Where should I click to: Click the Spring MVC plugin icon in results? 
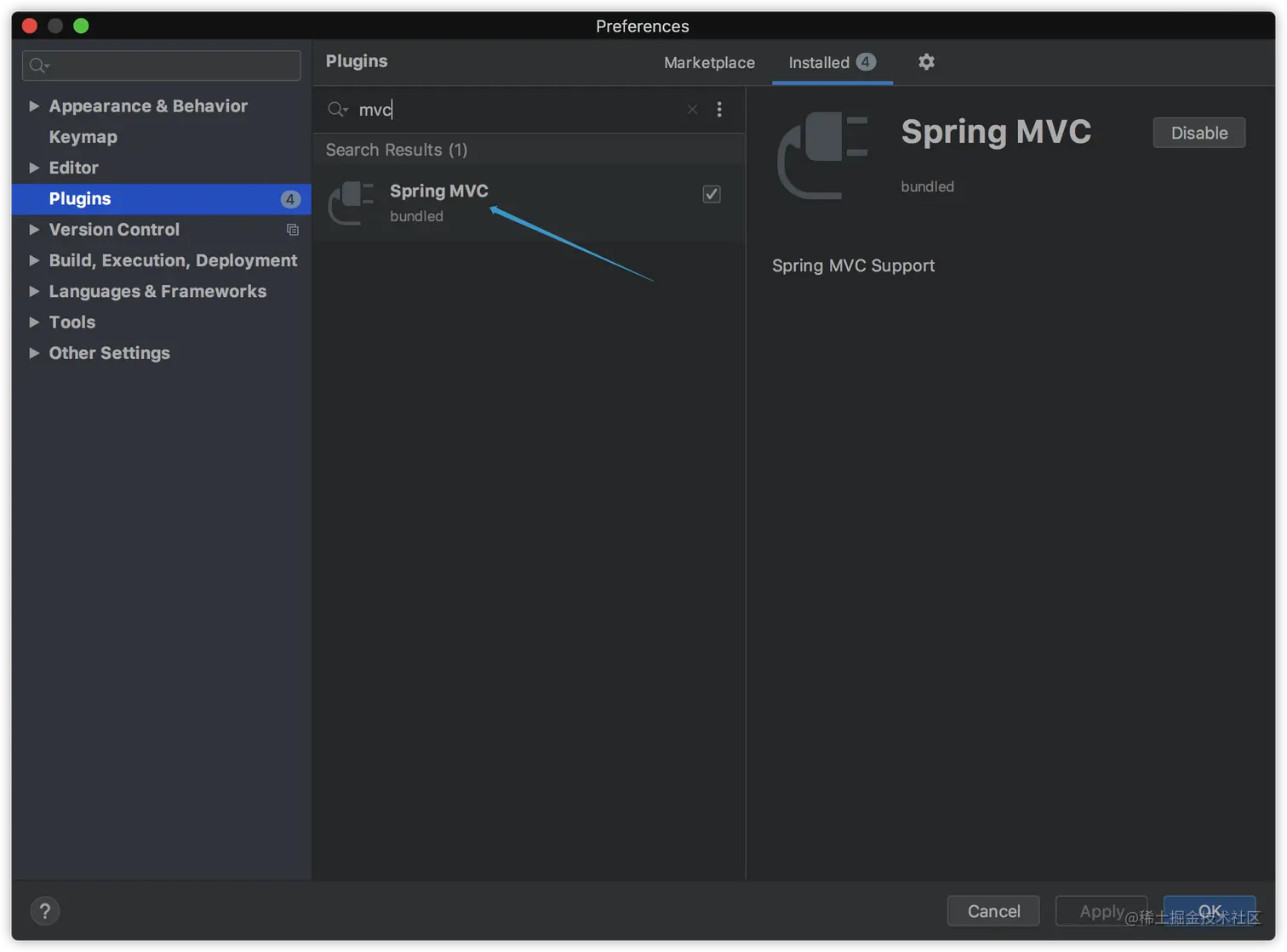(x=352, y=203)
